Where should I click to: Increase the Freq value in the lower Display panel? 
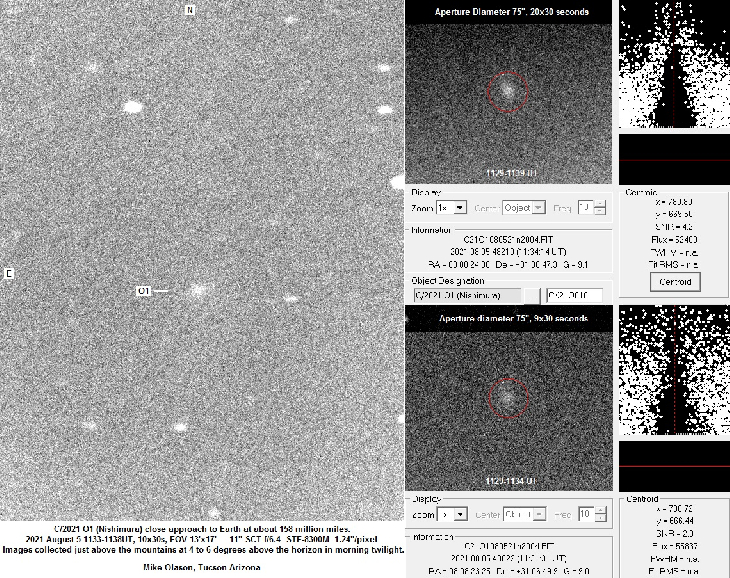pyautogui.click(x=600, y=509)
